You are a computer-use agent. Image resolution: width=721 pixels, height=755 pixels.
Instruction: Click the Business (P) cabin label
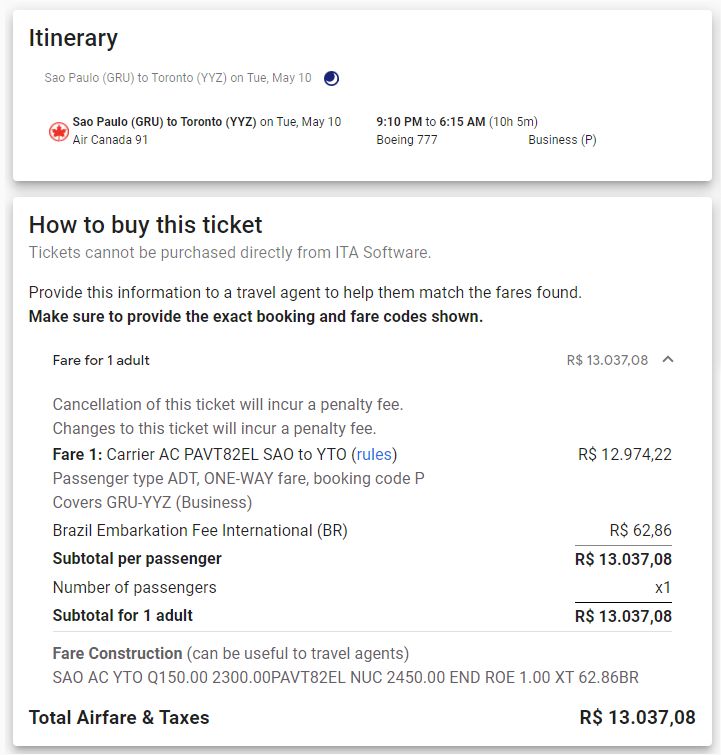(562, 140)
